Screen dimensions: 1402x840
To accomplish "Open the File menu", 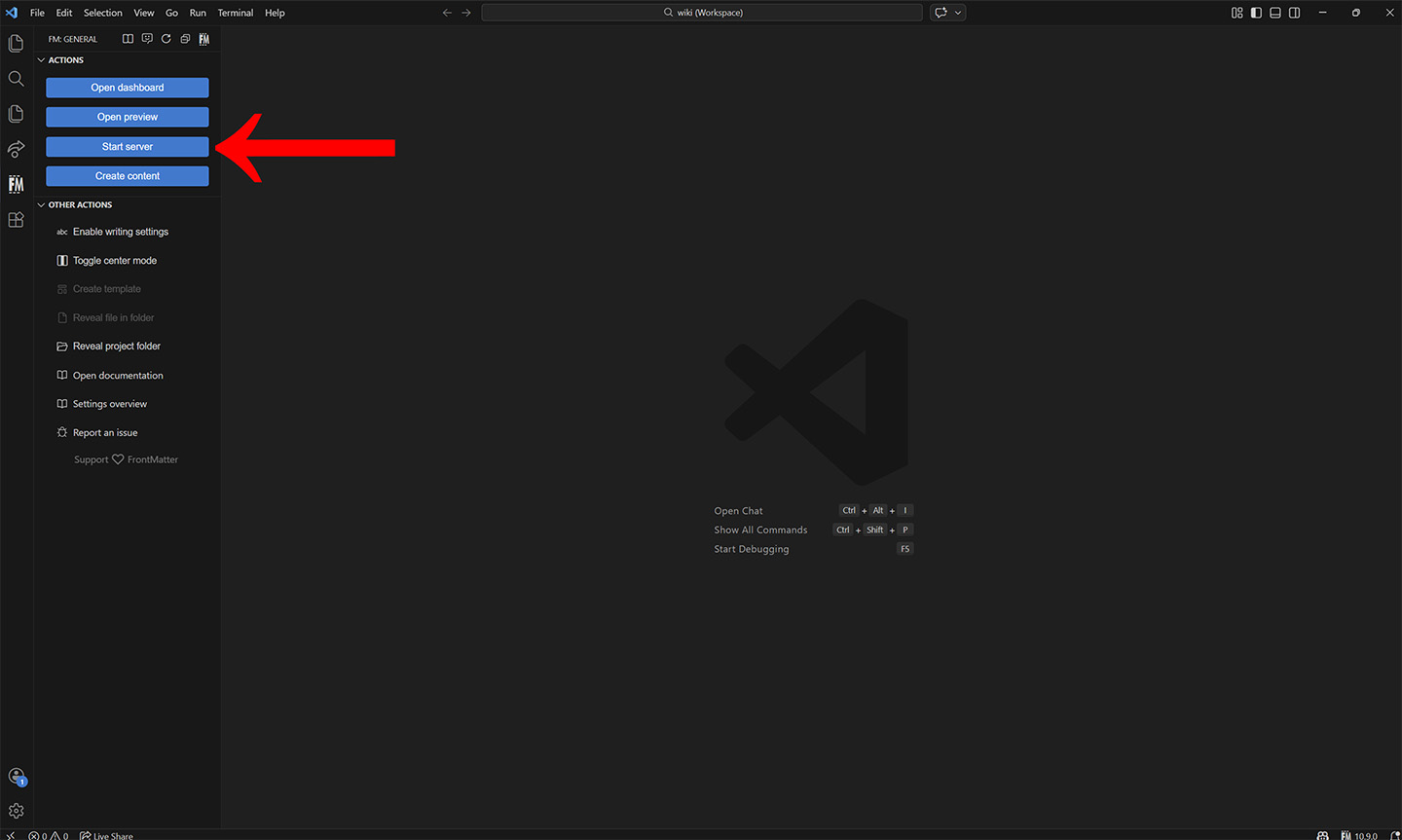I will 37,13.
